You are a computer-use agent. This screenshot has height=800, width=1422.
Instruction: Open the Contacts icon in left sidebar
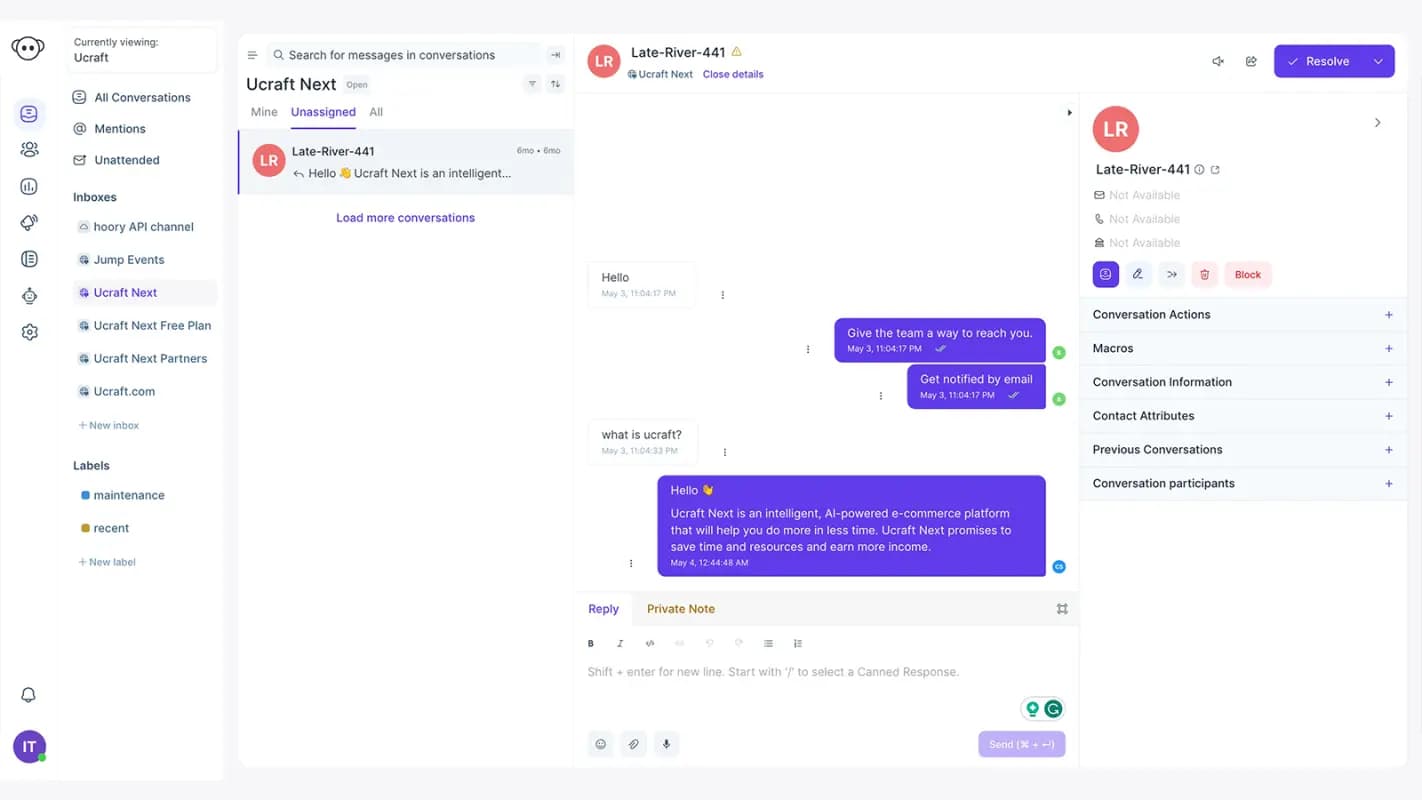(29, 149)
